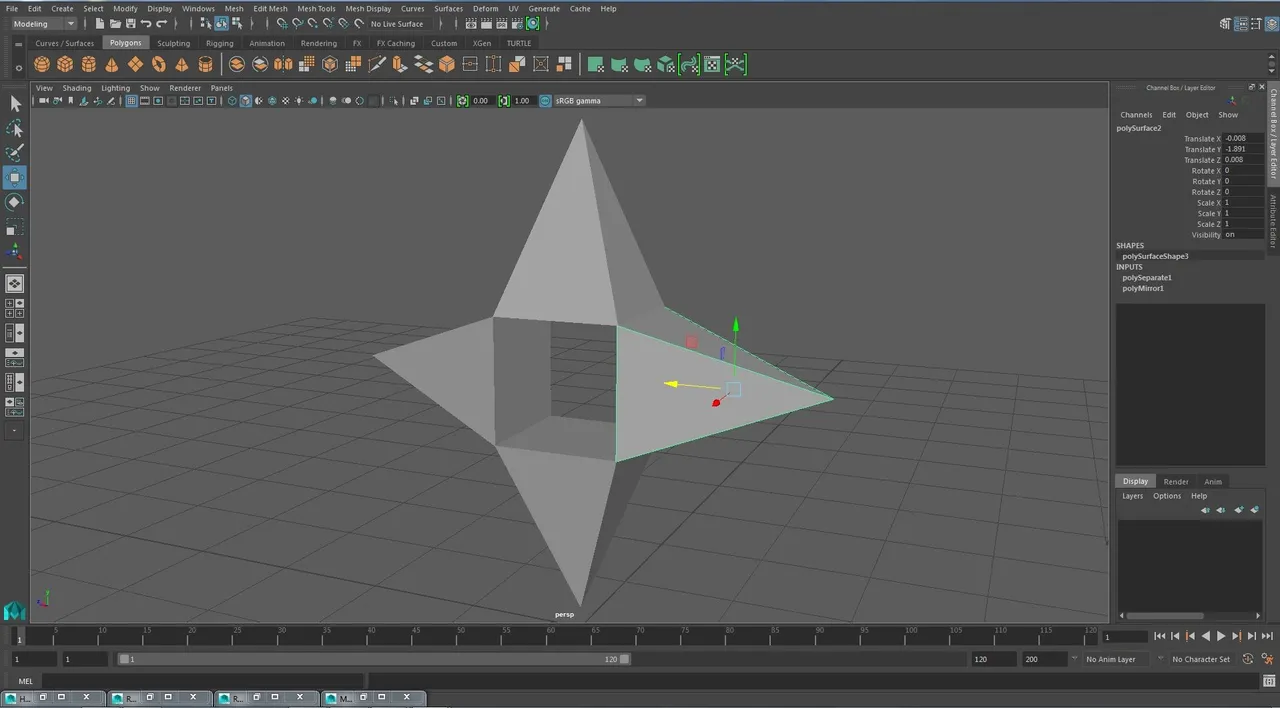Click the playback end 120 field

click(993, 659)
